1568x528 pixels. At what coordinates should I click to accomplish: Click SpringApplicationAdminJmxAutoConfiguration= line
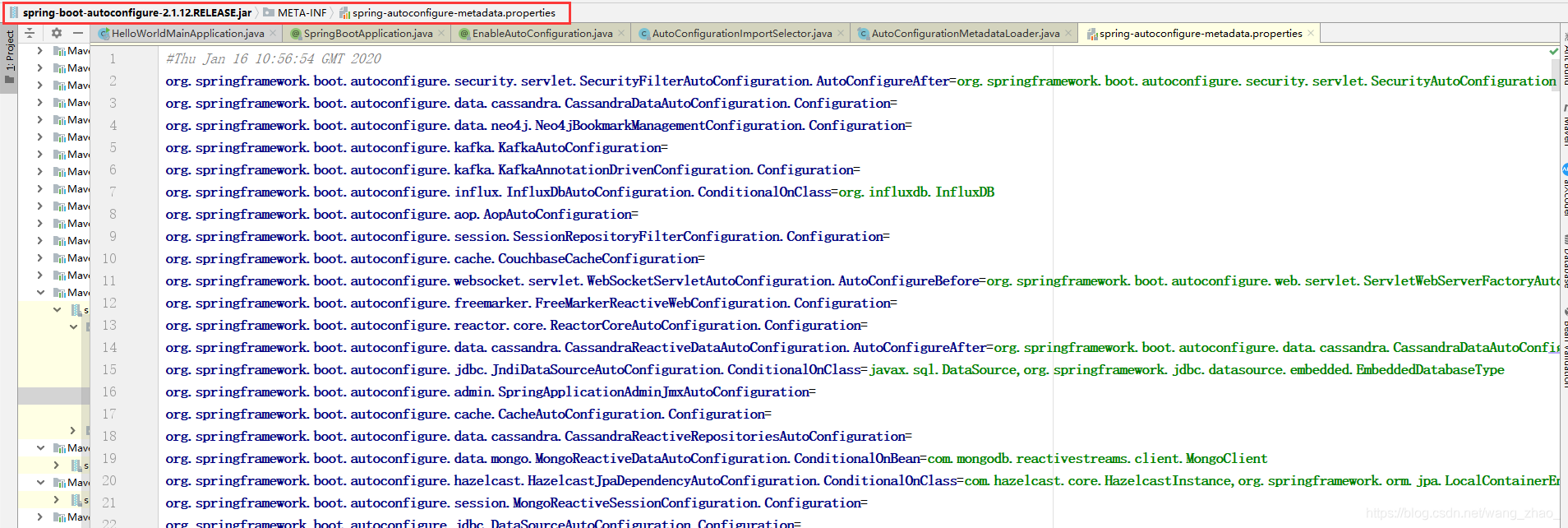click(491, 391)
